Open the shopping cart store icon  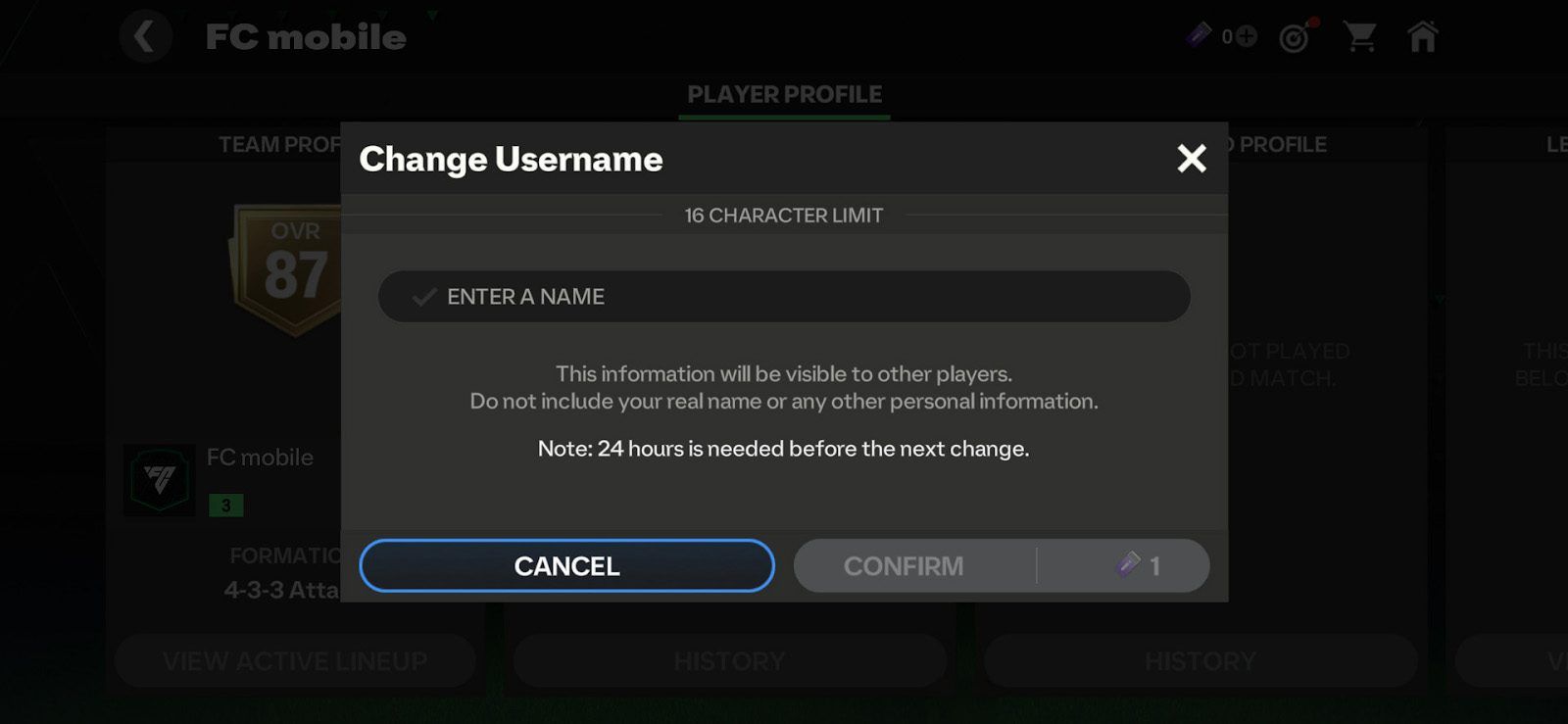click(1359, 37)
